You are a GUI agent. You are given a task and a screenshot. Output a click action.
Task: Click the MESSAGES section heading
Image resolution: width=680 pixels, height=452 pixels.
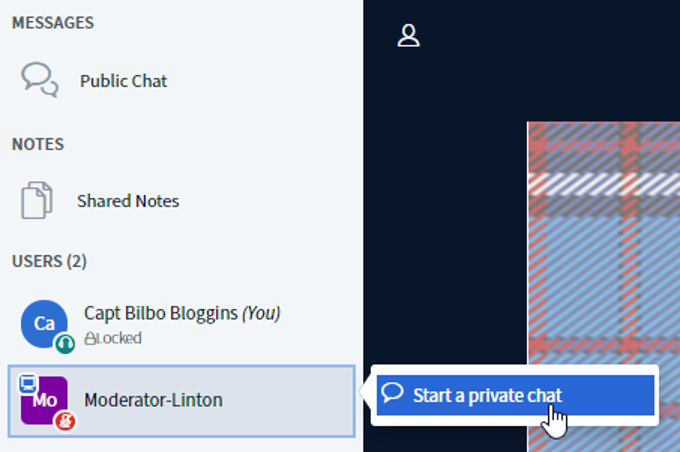coord(52,23)
